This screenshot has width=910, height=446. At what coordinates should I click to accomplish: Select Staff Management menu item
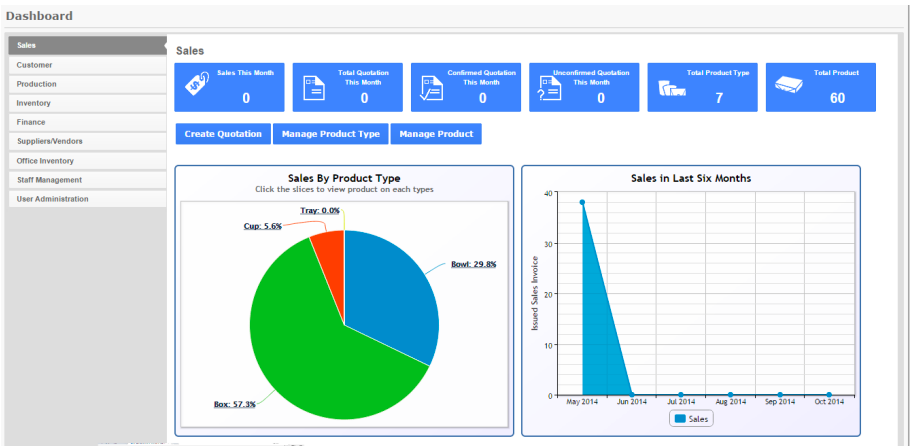click(86, 180)
